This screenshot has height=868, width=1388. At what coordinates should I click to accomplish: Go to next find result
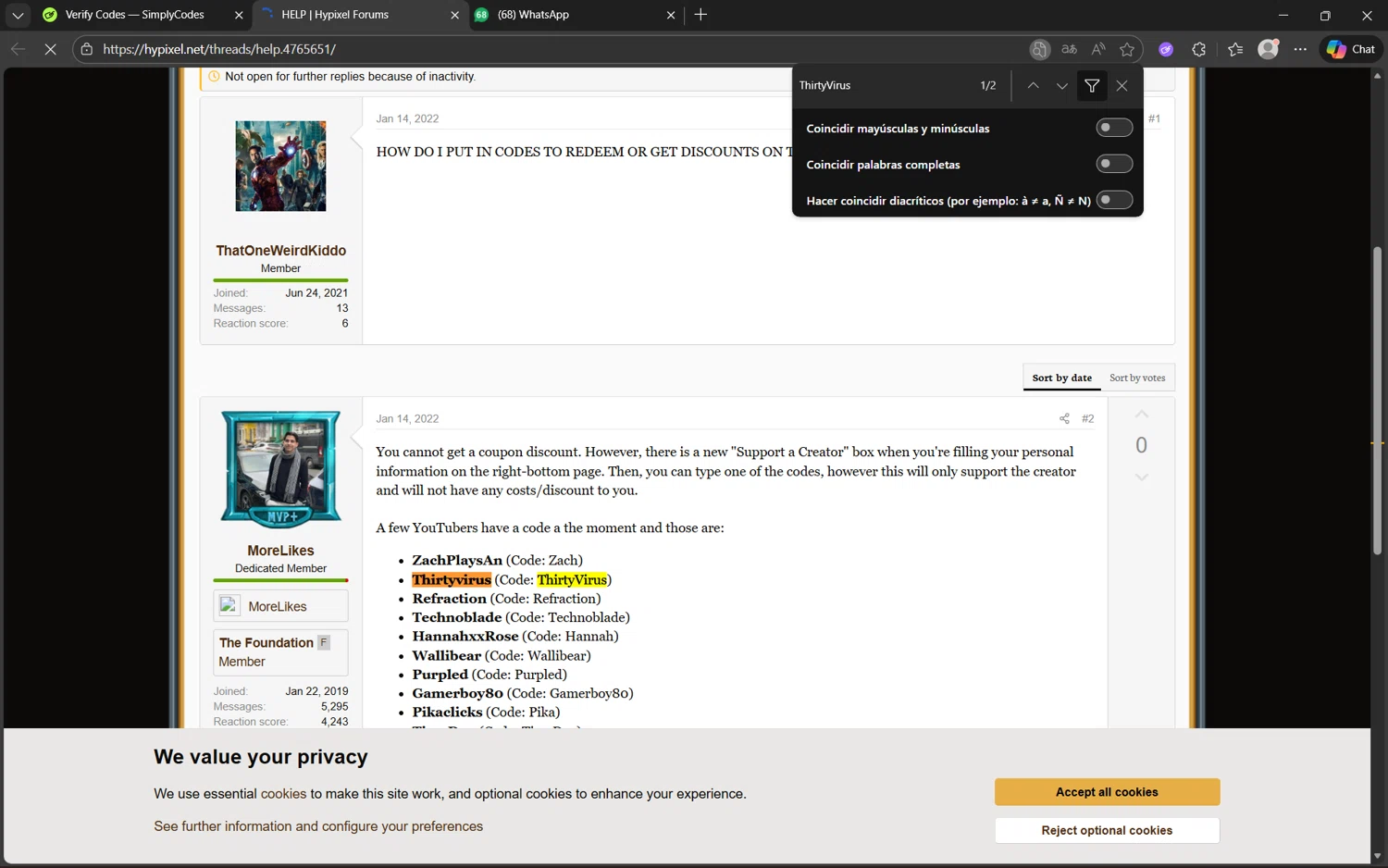pyautogui.click(x=1062, y=85)
